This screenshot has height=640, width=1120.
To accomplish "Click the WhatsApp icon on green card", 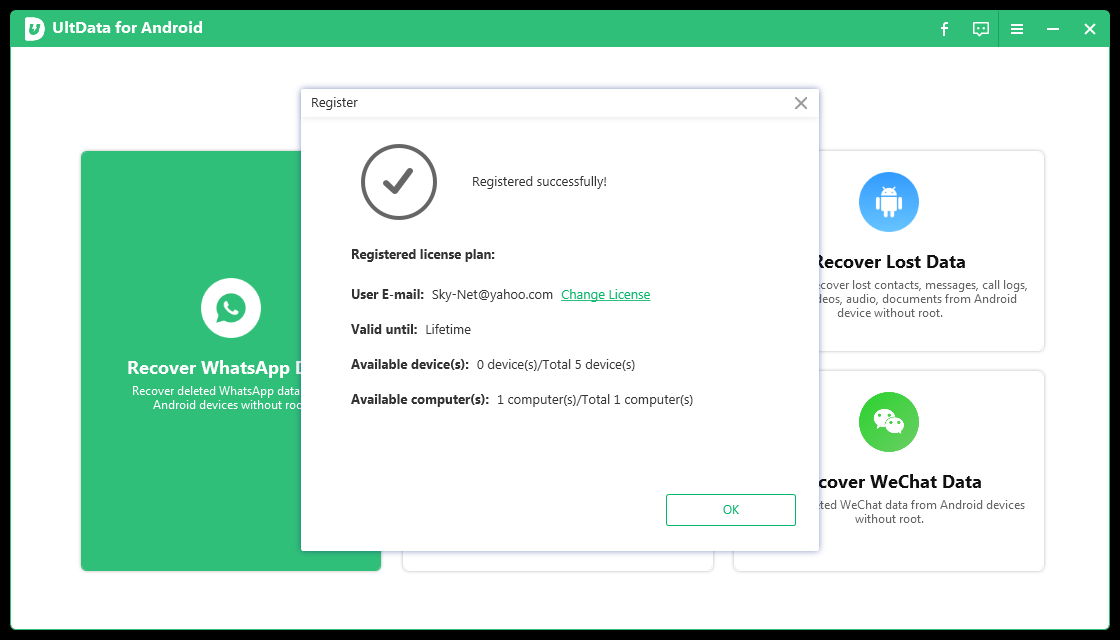I will click(231, 308).
